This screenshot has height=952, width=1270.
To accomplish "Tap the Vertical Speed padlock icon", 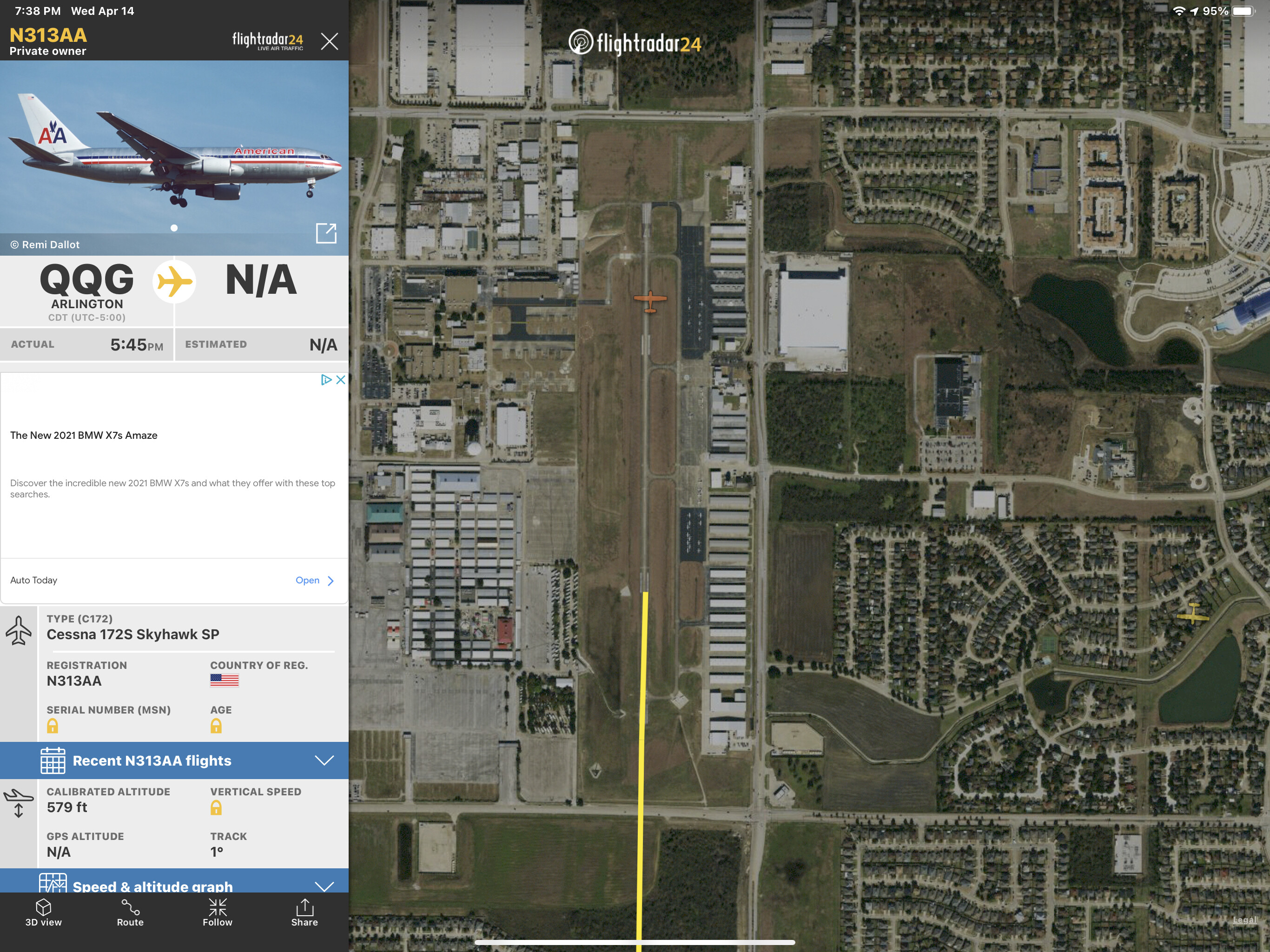I will (216, 808).
